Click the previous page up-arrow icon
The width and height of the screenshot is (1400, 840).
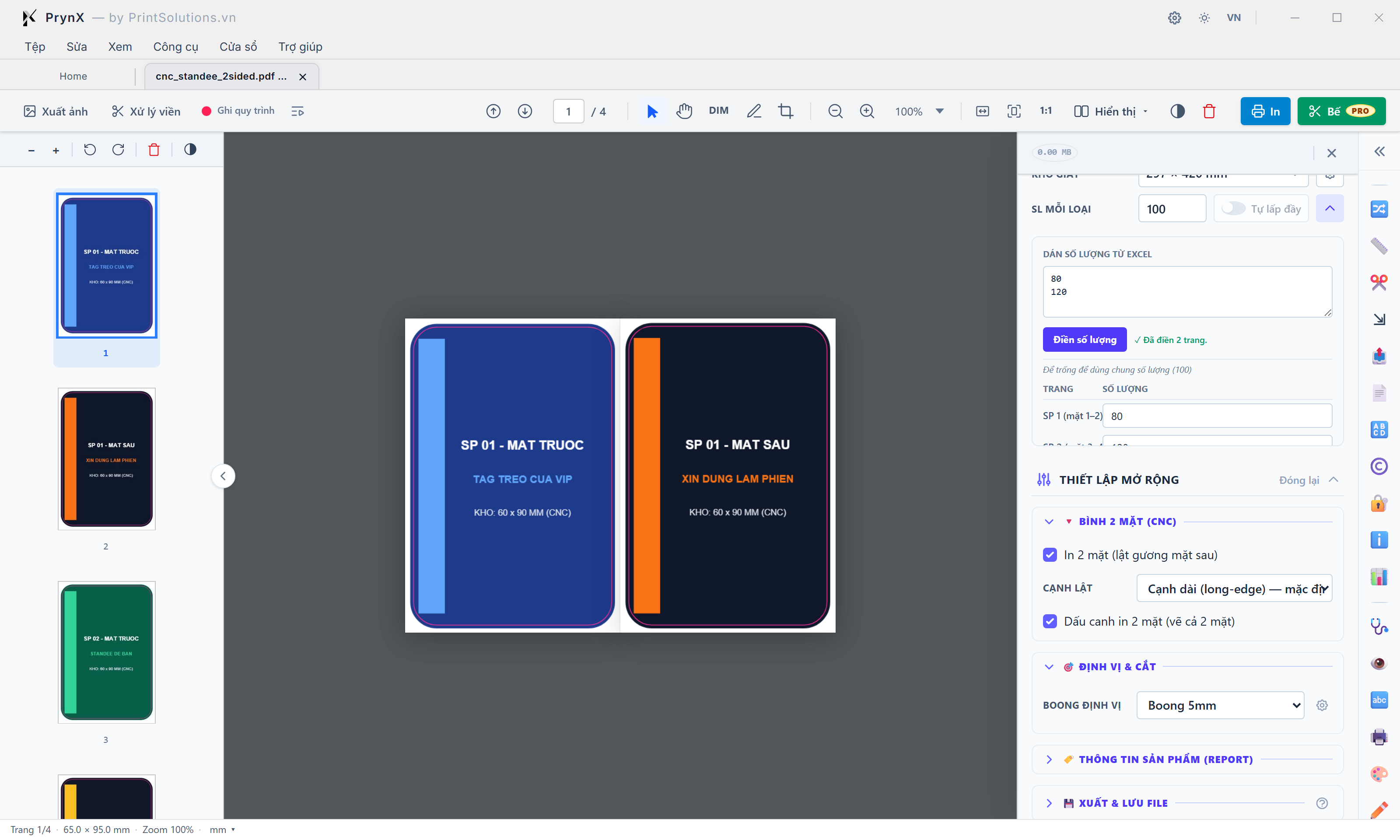[493, 112]
